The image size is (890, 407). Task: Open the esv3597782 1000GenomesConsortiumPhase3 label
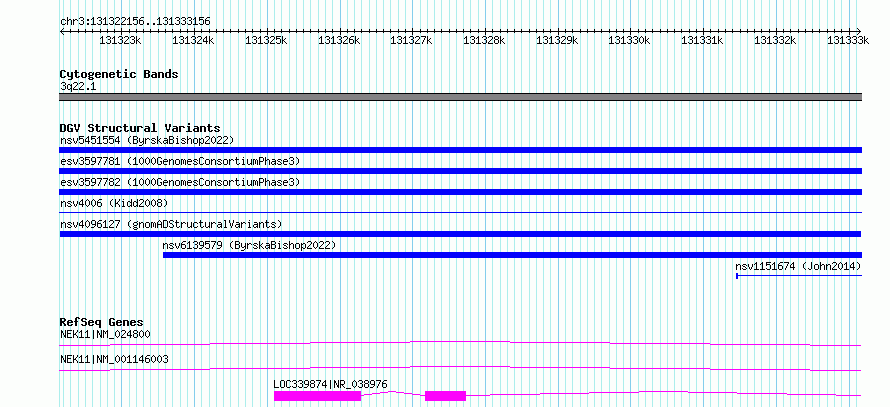pos(180,182)
